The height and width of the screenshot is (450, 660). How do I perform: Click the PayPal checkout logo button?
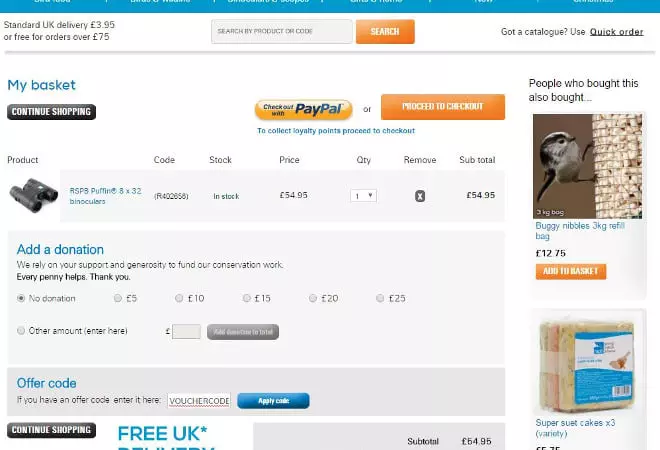(303, 110)
